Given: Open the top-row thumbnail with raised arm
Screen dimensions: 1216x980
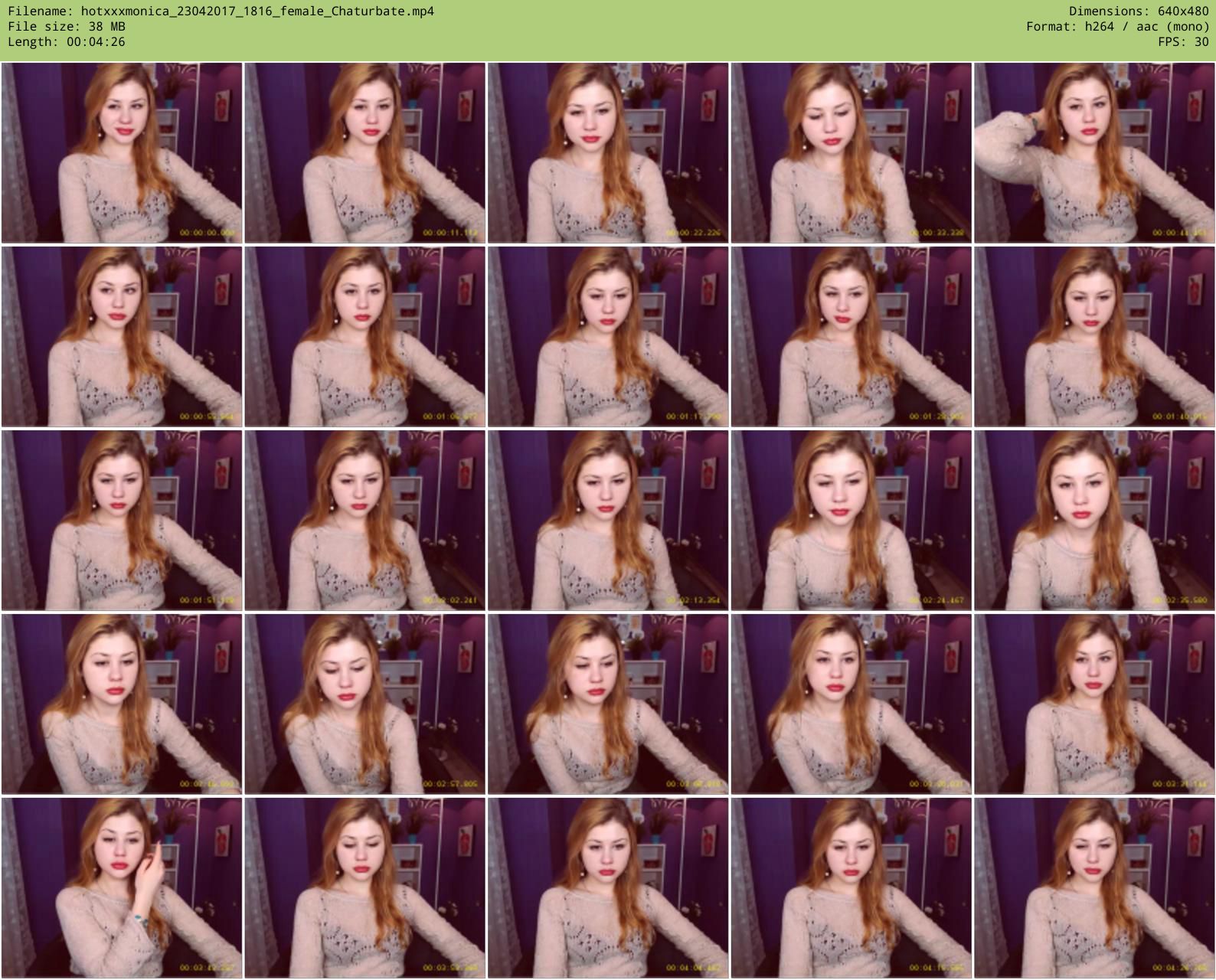Looking at the screenshot, I should [x=1094, y=153].
